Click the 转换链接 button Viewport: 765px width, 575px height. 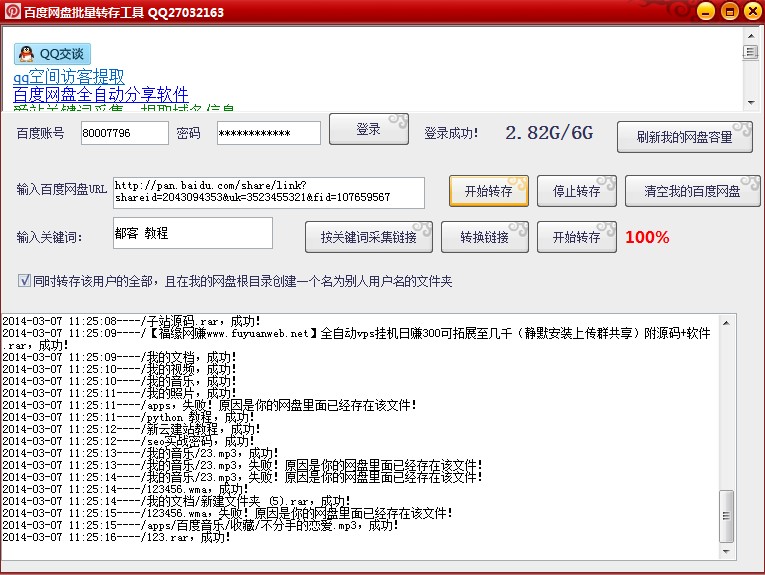pyautogui.click(x=484, y=237)
